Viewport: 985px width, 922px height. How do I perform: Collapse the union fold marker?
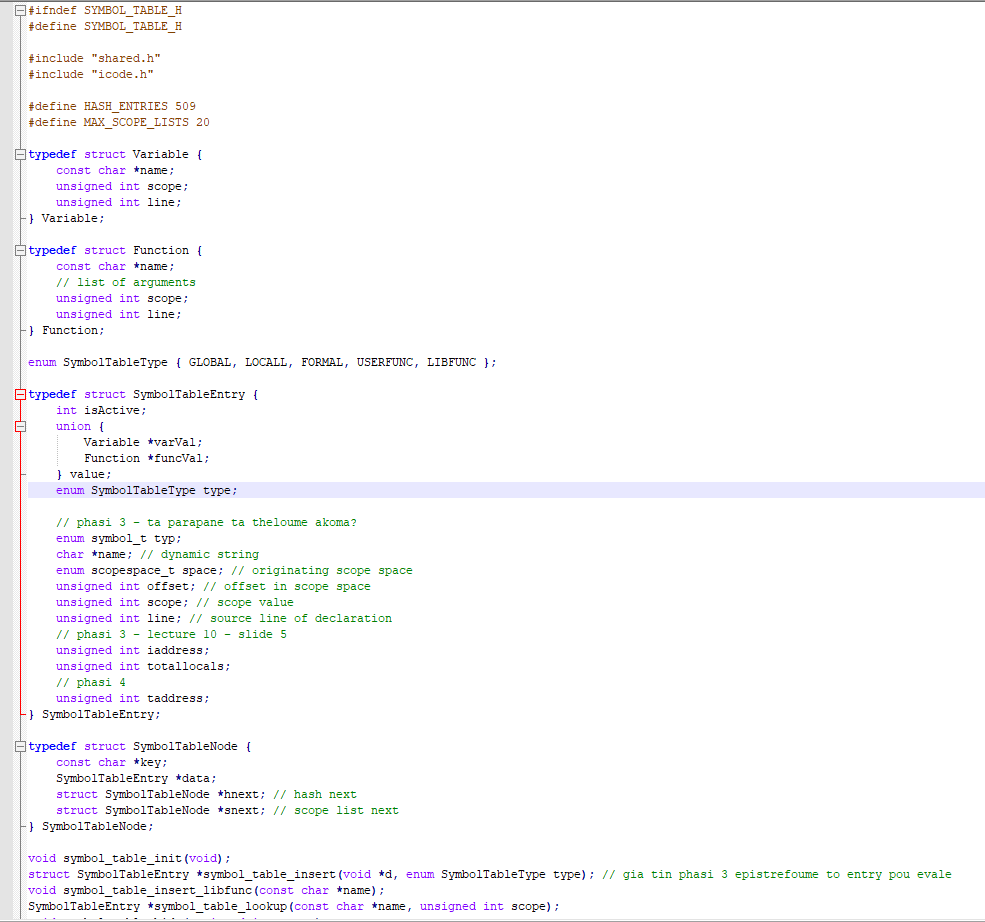(20, 427)
